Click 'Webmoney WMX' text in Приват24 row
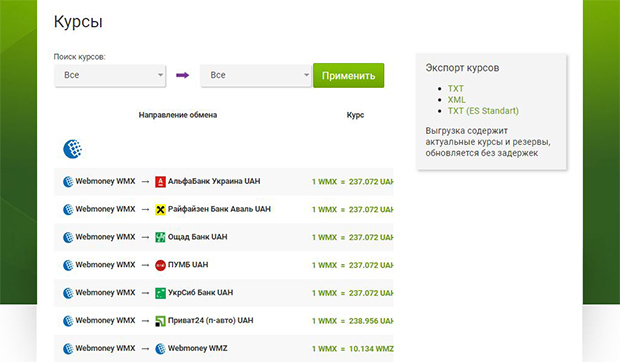The height and width of the screenshot is (362, 620). [x=105, y=321]
